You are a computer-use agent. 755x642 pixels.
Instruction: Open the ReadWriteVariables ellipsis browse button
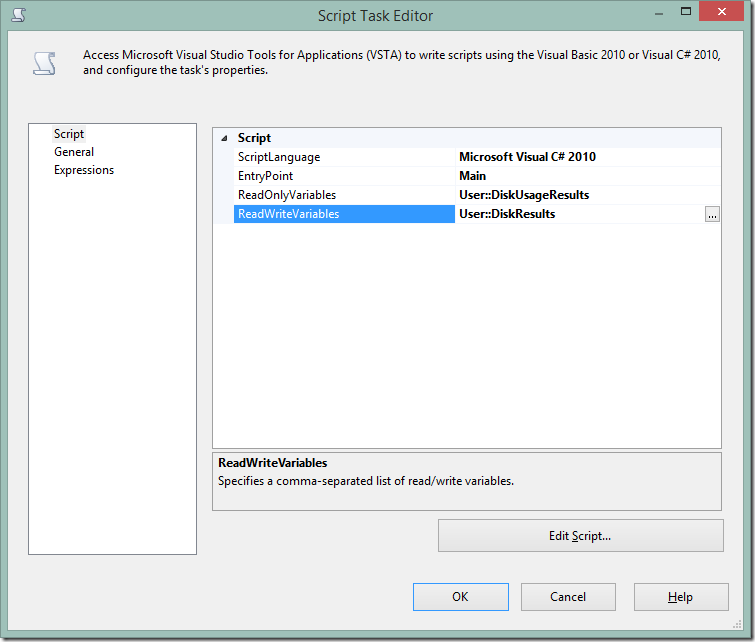(712, 214)
